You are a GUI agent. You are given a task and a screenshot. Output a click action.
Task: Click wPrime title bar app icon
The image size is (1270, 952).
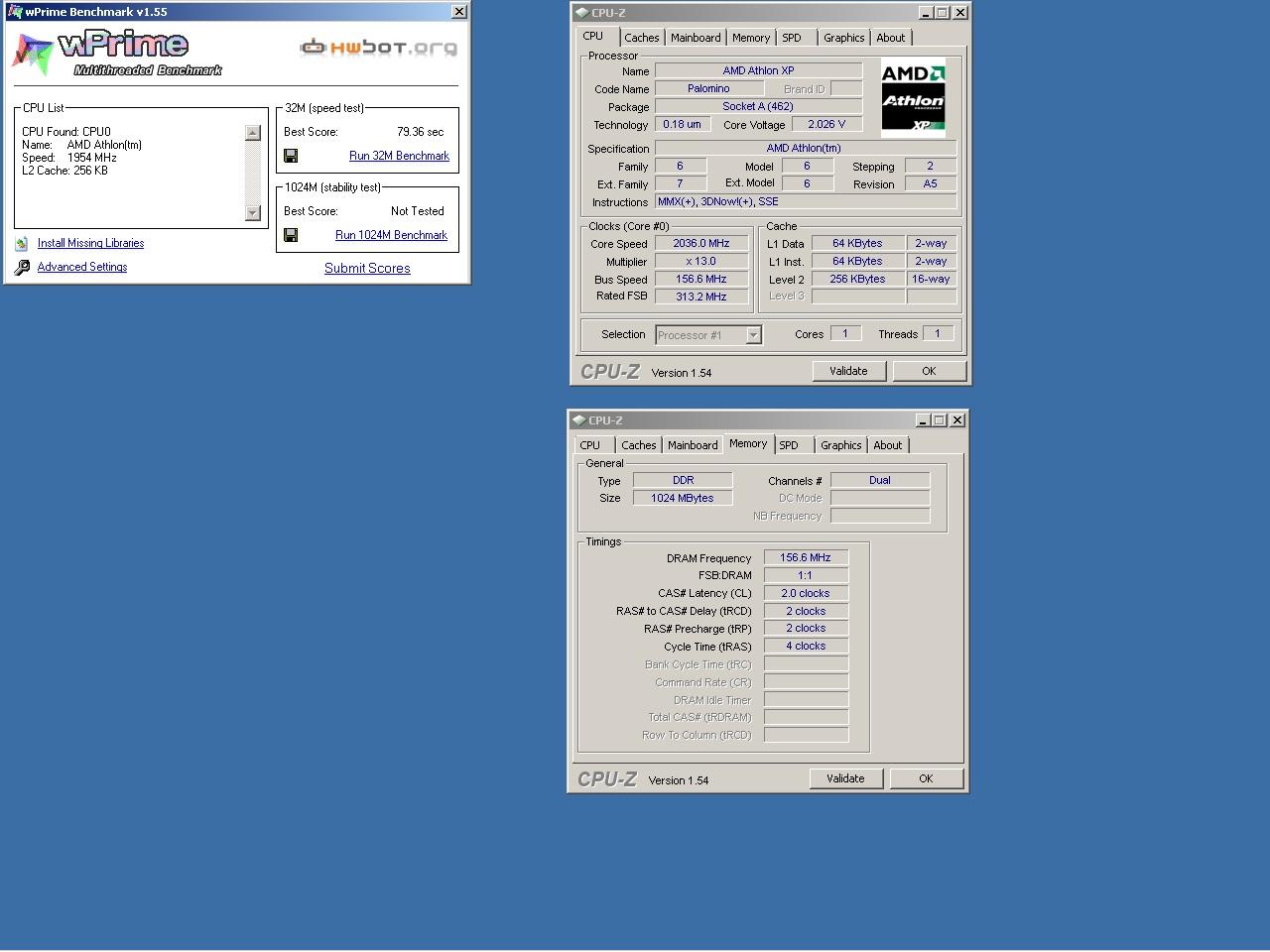click(15, 12)
